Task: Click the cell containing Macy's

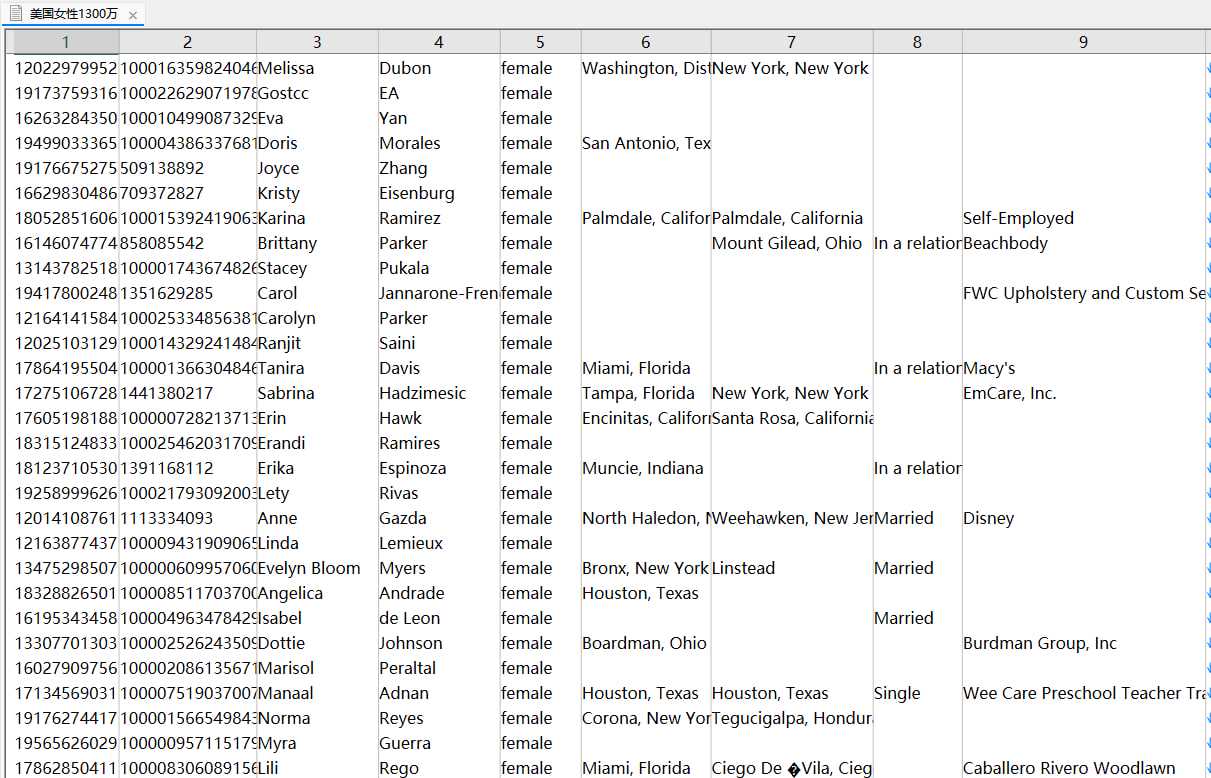Action: pyautogui.click(x=1084, y=368)
